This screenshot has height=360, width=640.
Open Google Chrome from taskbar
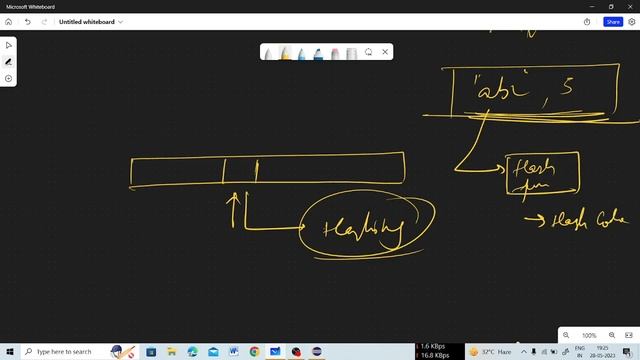[x=254, y=351]
